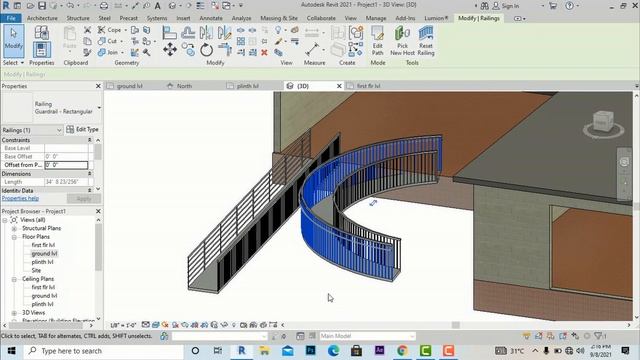Click the Cope geometry tool
This screenshot has width=640, height=360.
[x=109, y=30]
